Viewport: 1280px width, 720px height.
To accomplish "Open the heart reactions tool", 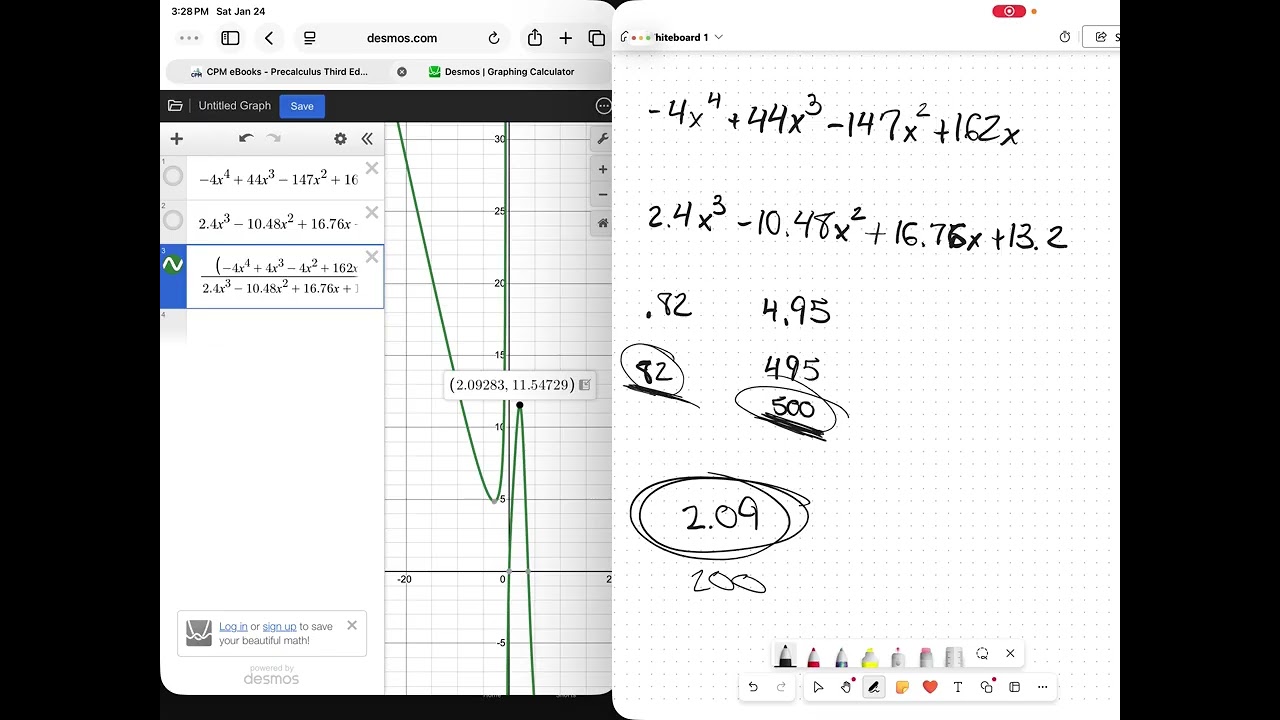I will 930,687.
